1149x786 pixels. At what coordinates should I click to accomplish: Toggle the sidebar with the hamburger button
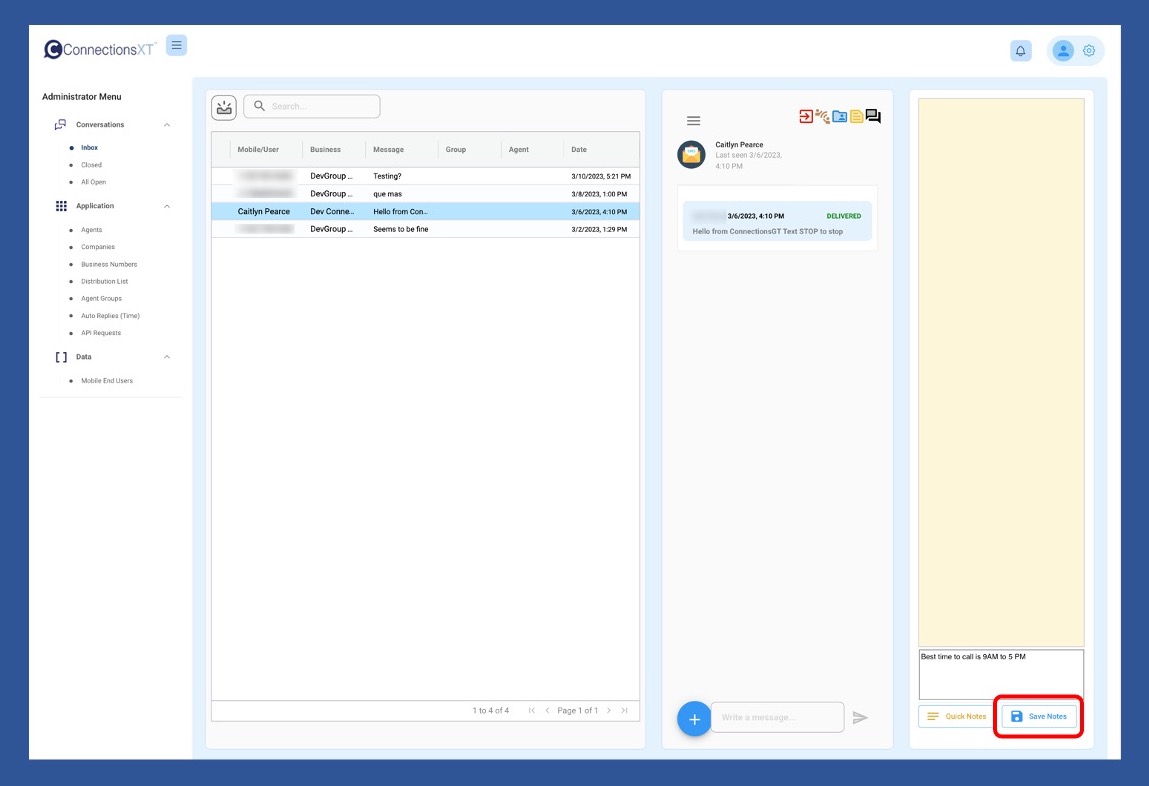176,45
